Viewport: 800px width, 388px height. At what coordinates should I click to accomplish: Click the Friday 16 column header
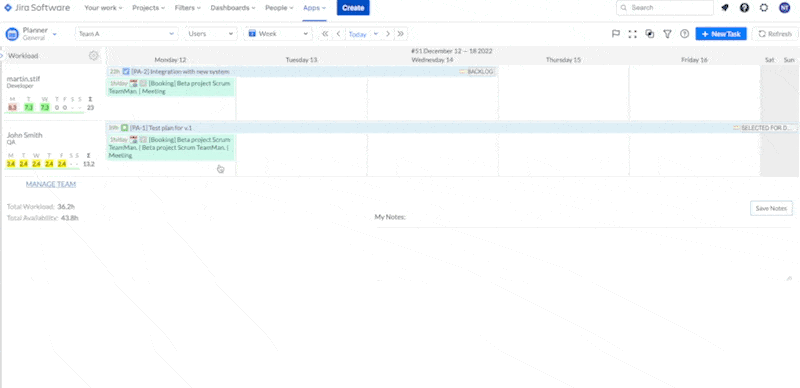click(694, 60)
